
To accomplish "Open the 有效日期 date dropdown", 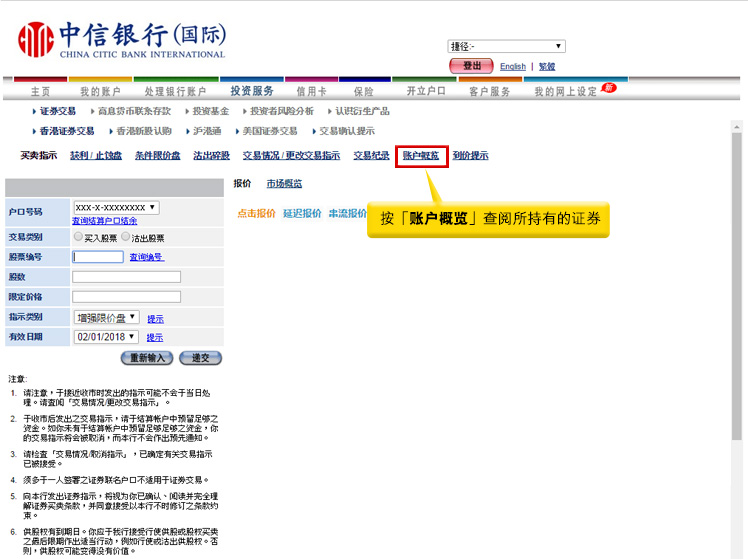I will pyautogui.click(x=107, y=337).
